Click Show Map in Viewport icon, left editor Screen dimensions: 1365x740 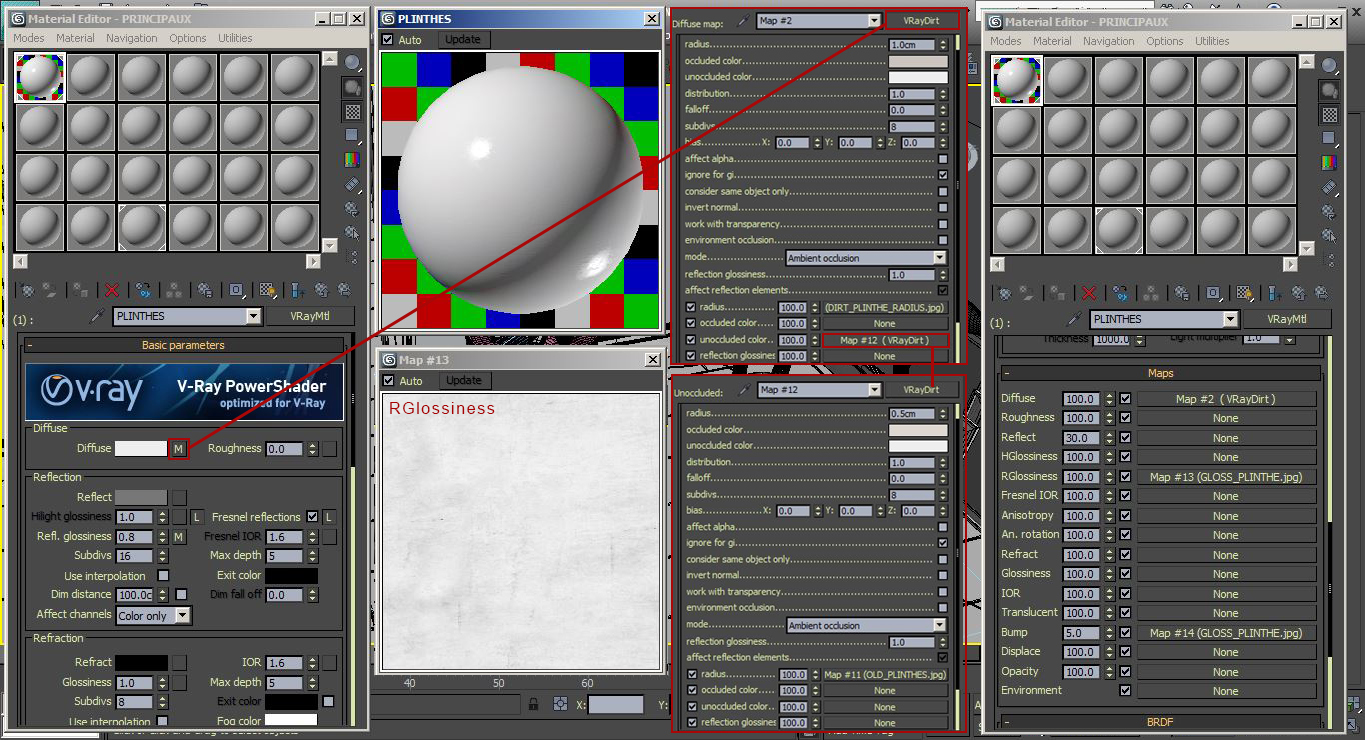[267, 290]
